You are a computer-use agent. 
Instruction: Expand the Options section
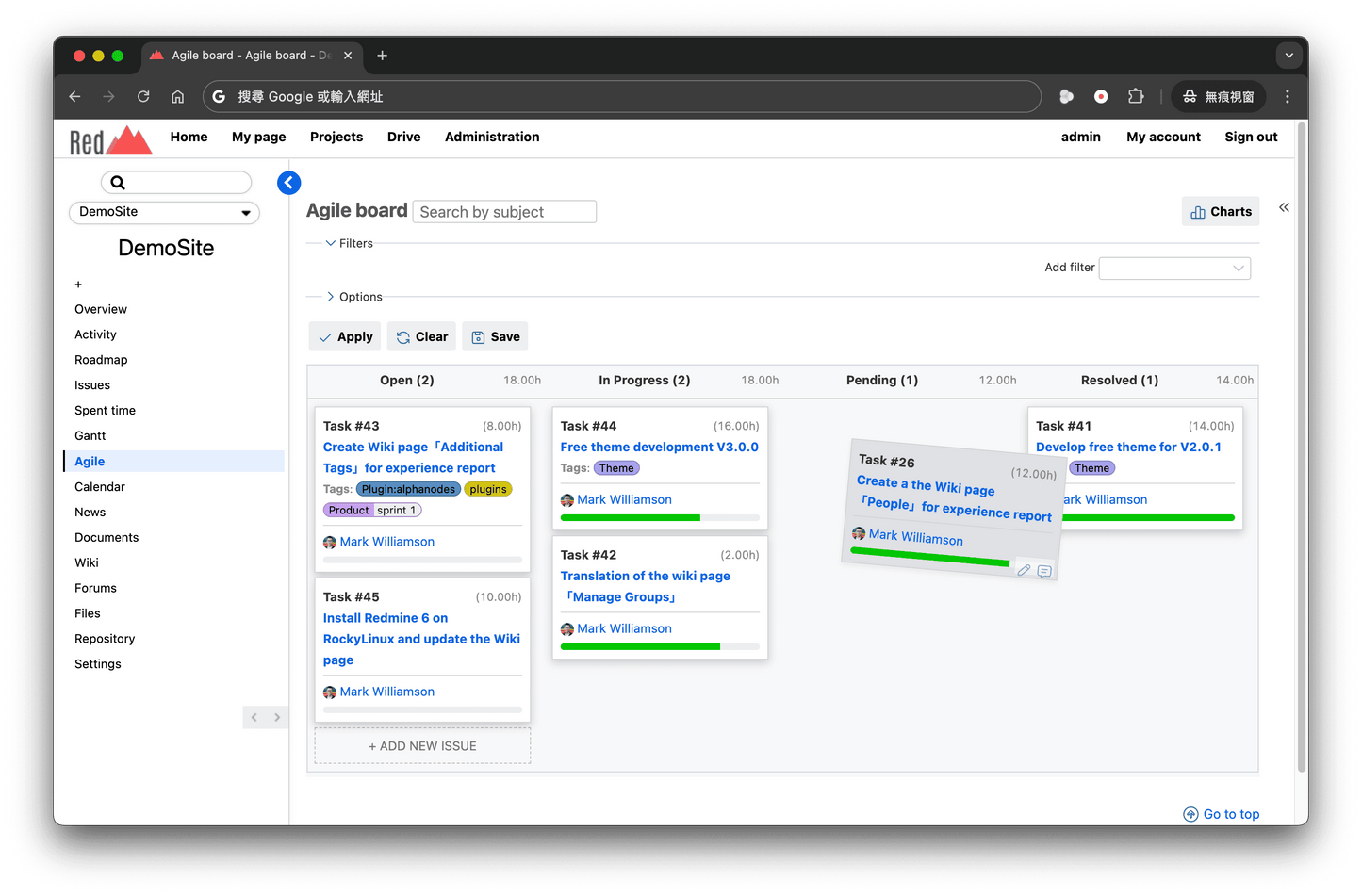(x=331, y=296)
